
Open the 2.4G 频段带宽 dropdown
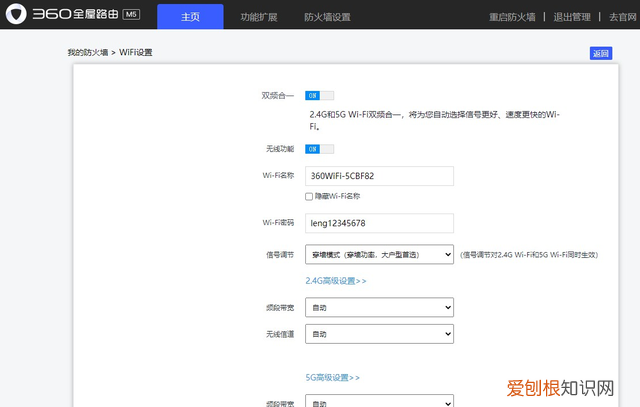(x=379, y=307)
